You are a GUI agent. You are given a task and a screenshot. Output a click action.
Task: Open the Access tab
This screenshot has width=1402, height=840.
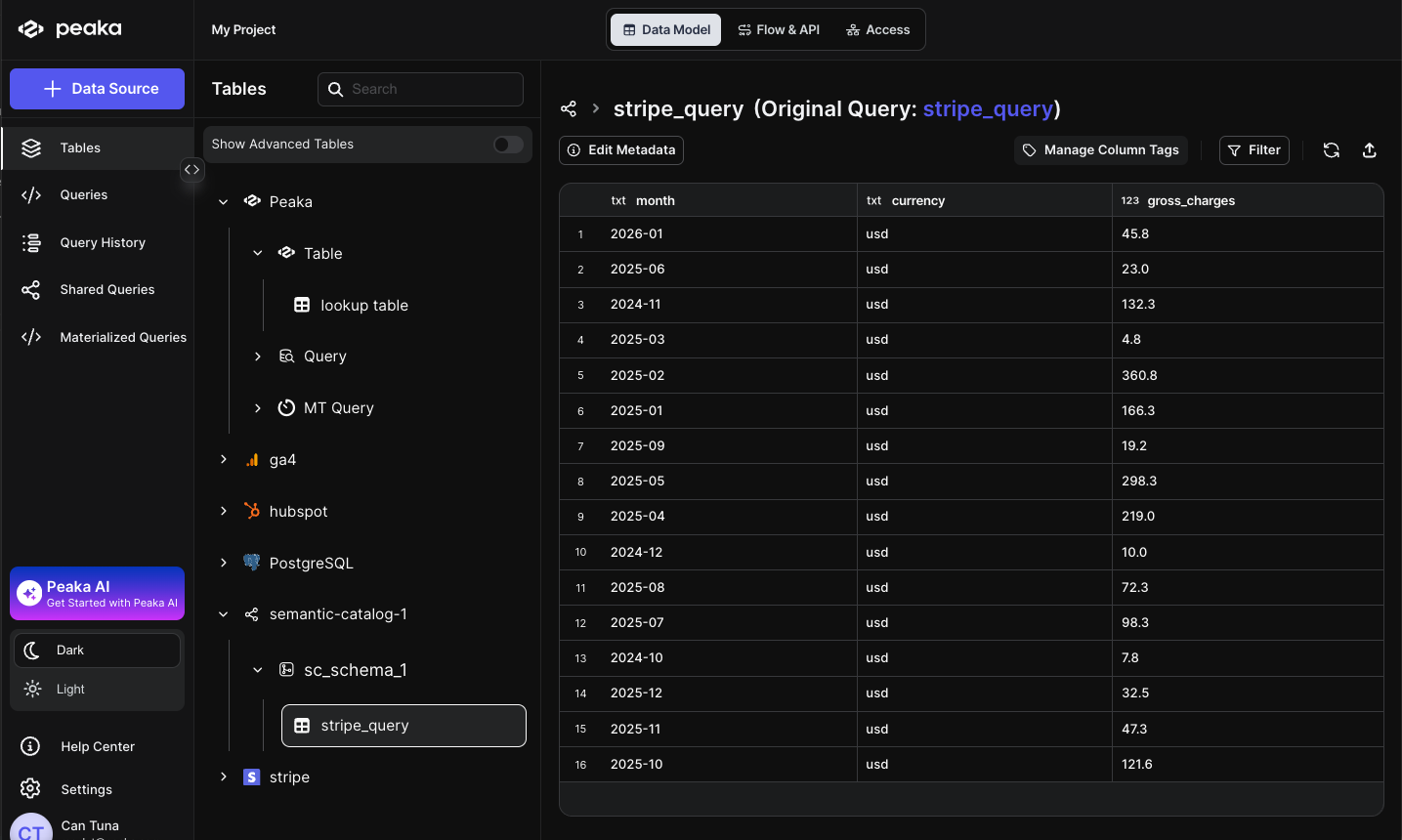point(877,30)
